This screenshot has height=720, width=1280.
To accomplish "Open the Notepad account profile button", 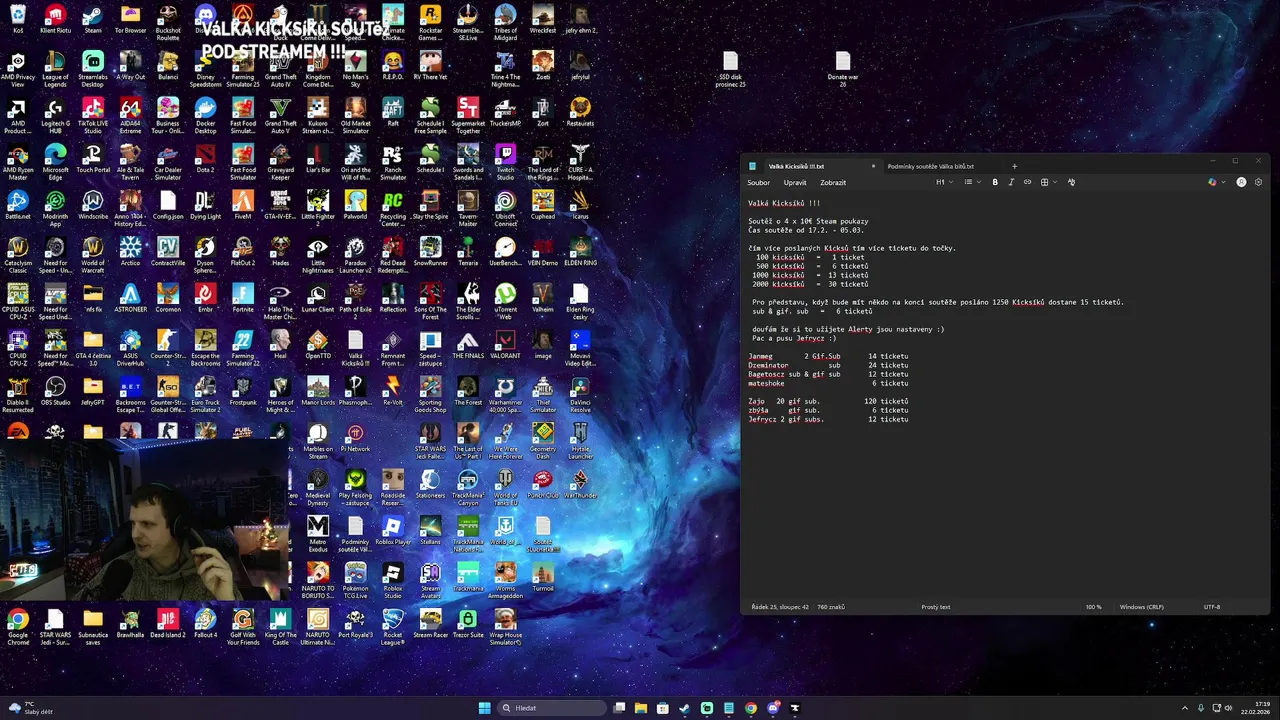I will 1241,182.
